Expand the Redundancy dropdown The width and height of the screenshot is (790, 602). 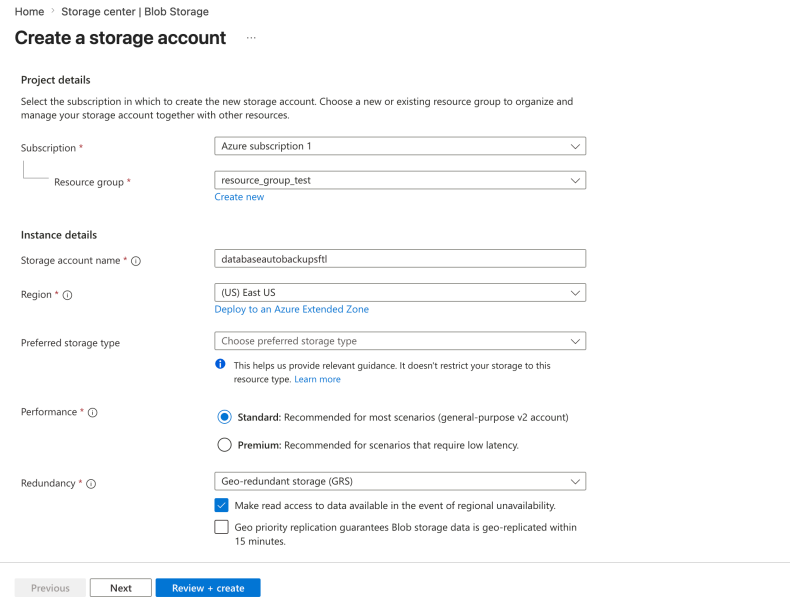(400, 481)
